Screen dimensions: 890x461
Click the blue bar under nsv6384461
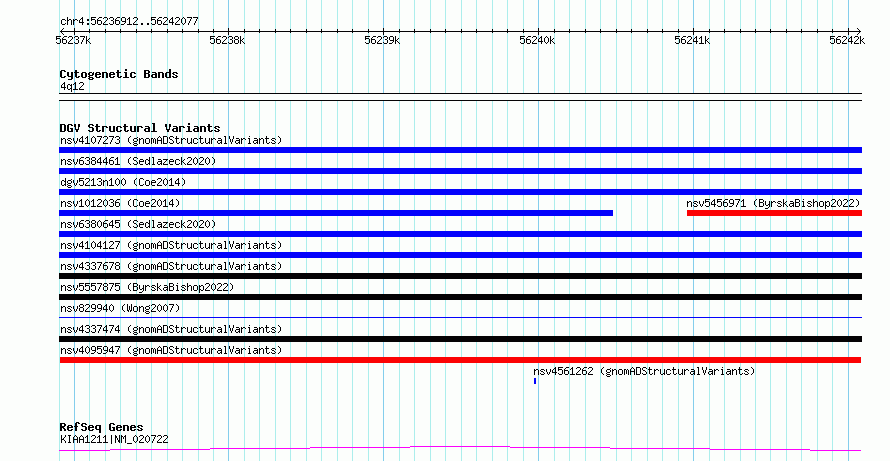click(460, 171)
